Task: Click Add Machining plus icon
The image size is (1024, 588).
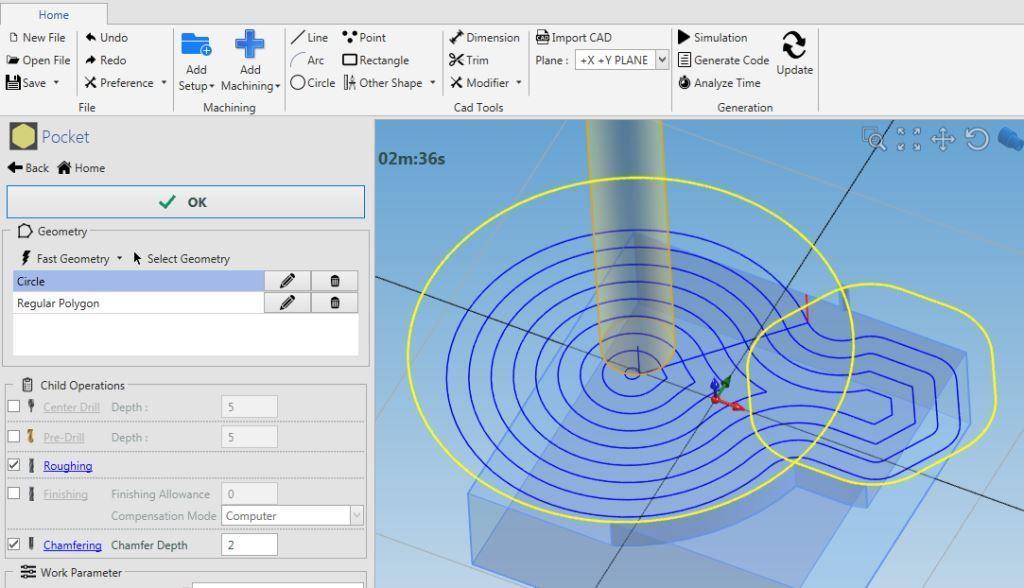Action: 249,44
